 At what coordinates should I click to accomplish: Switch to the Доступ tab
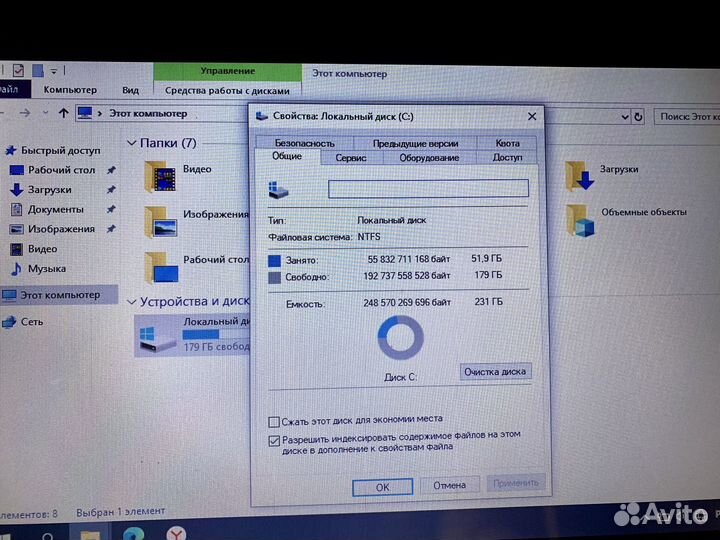tap(507, 158)
